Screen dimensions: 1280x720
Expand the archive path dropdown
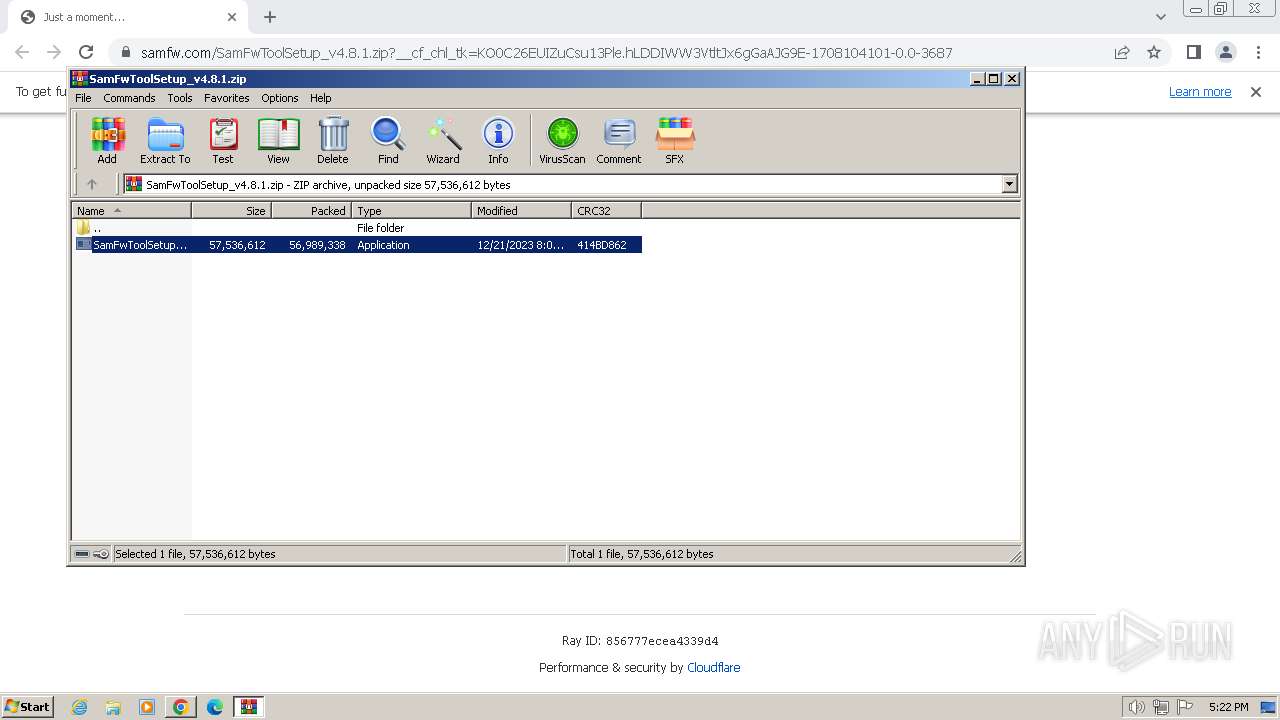[x=1009, y=184]
